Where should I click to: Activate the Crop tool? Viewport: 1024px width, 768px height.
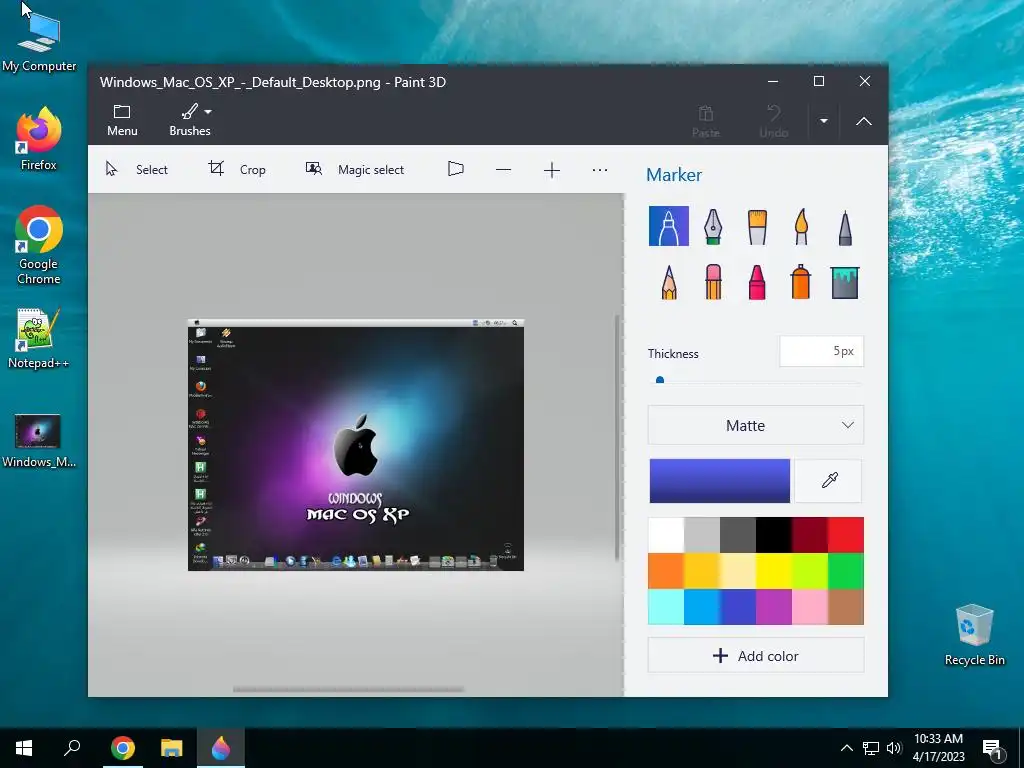point(236,170)
